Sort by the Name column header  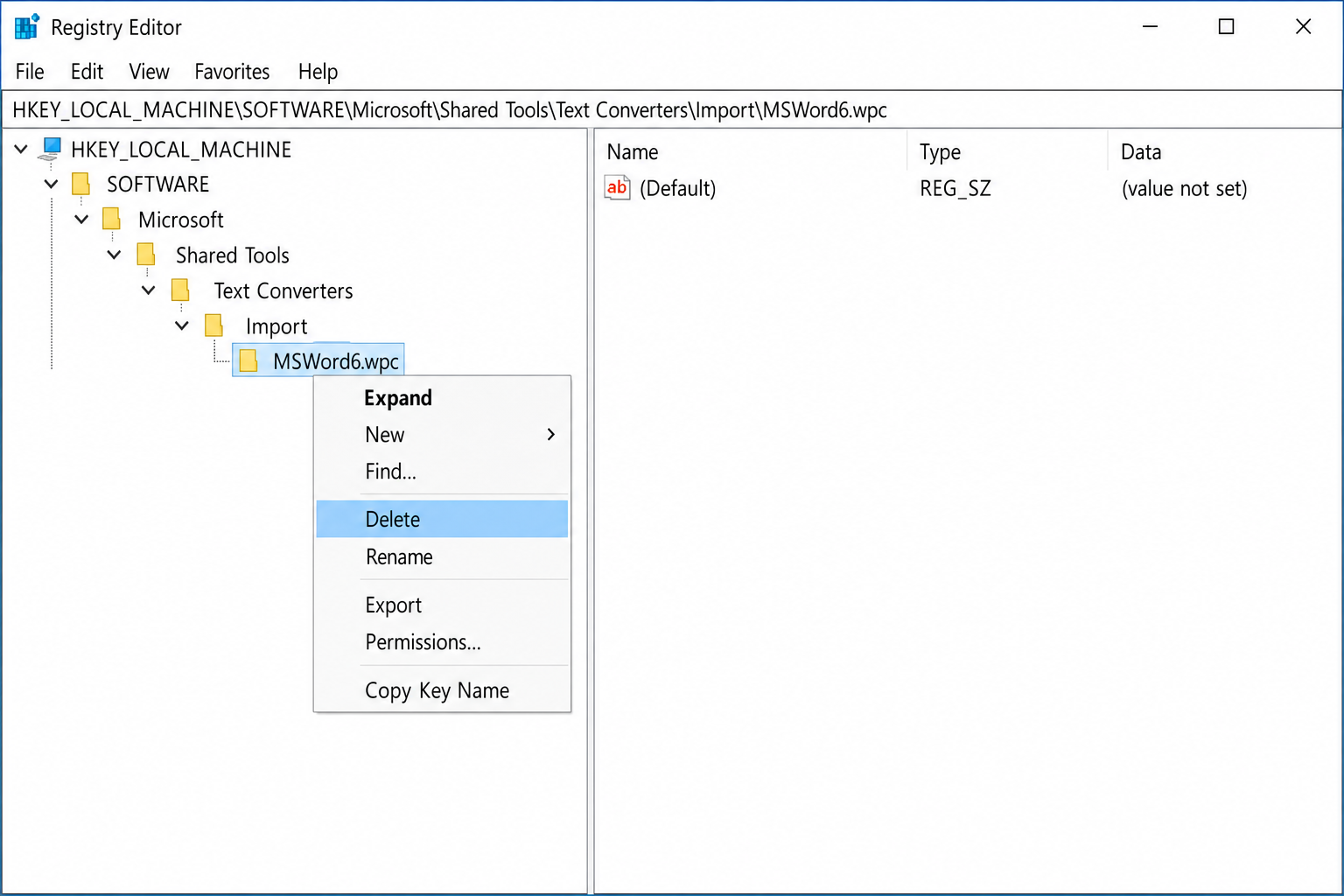[751, 151]
